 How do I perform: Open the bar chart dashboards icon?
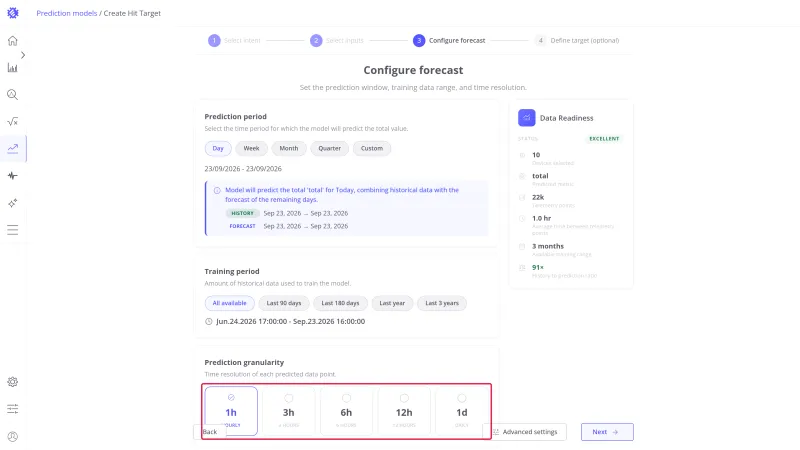13,67
